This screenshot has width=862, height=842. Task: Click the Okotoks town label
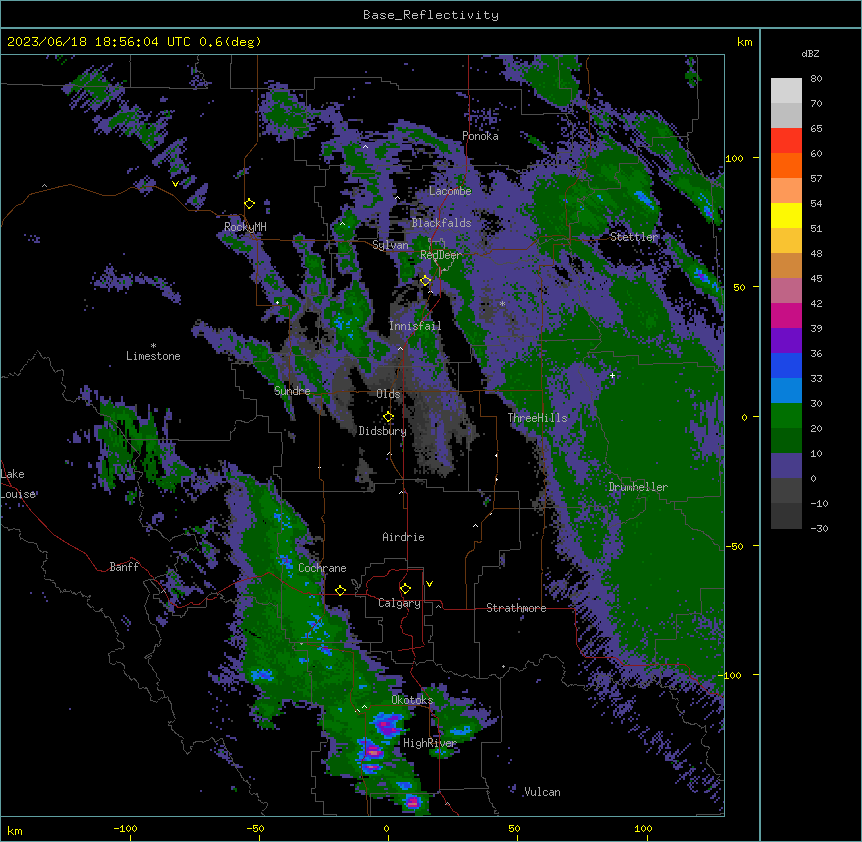pos(412,700)
